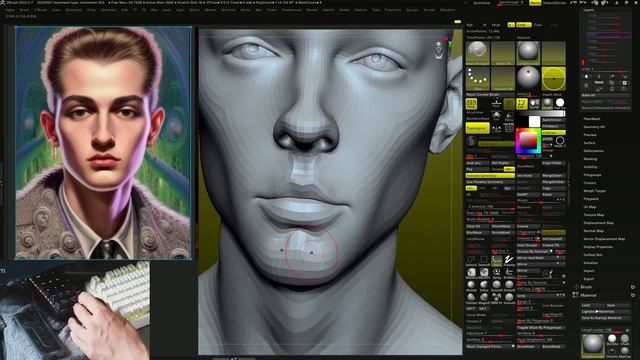Viewport: 640px width, 360px height.
Task: Click the BlurMask button
Action: (x=478, y=232)
